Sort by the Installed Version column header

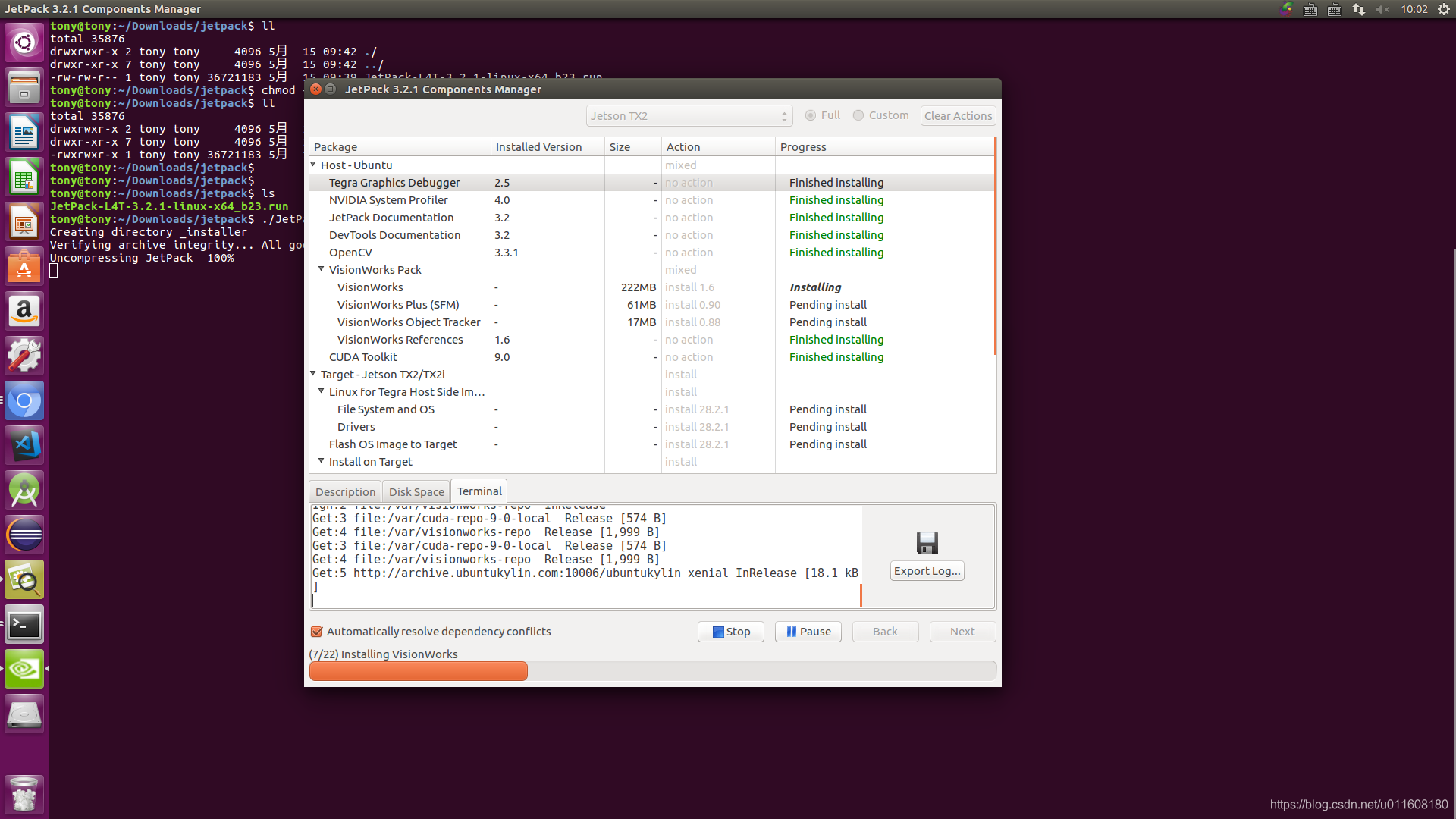point(548,146)
